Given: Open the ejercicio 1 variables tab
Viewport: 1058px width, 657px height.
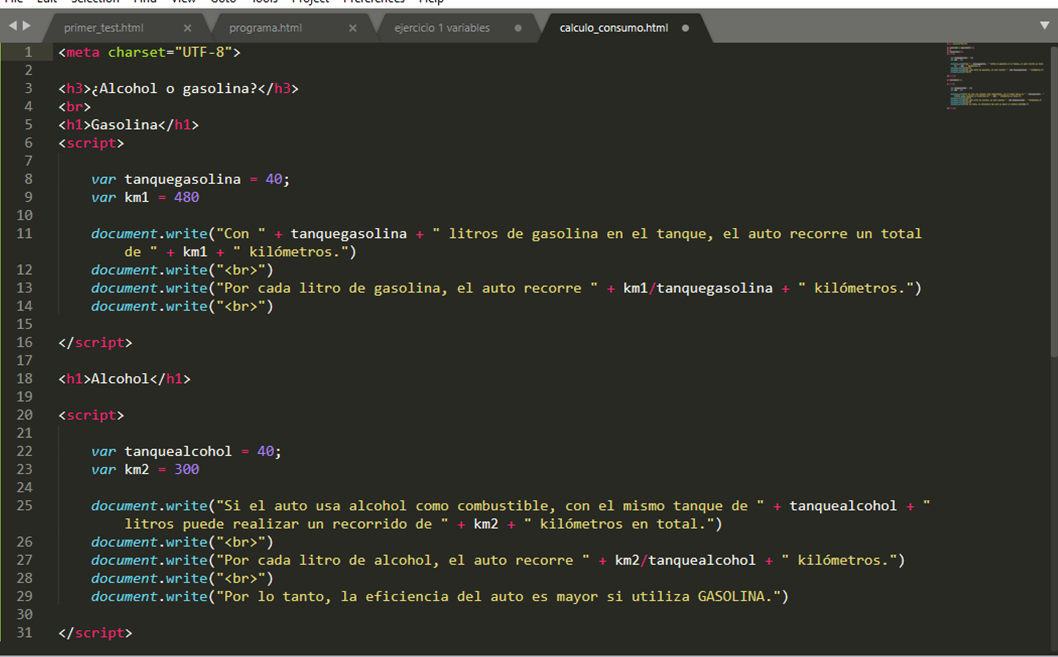Looking at the screenshot, I should (442, 28).
